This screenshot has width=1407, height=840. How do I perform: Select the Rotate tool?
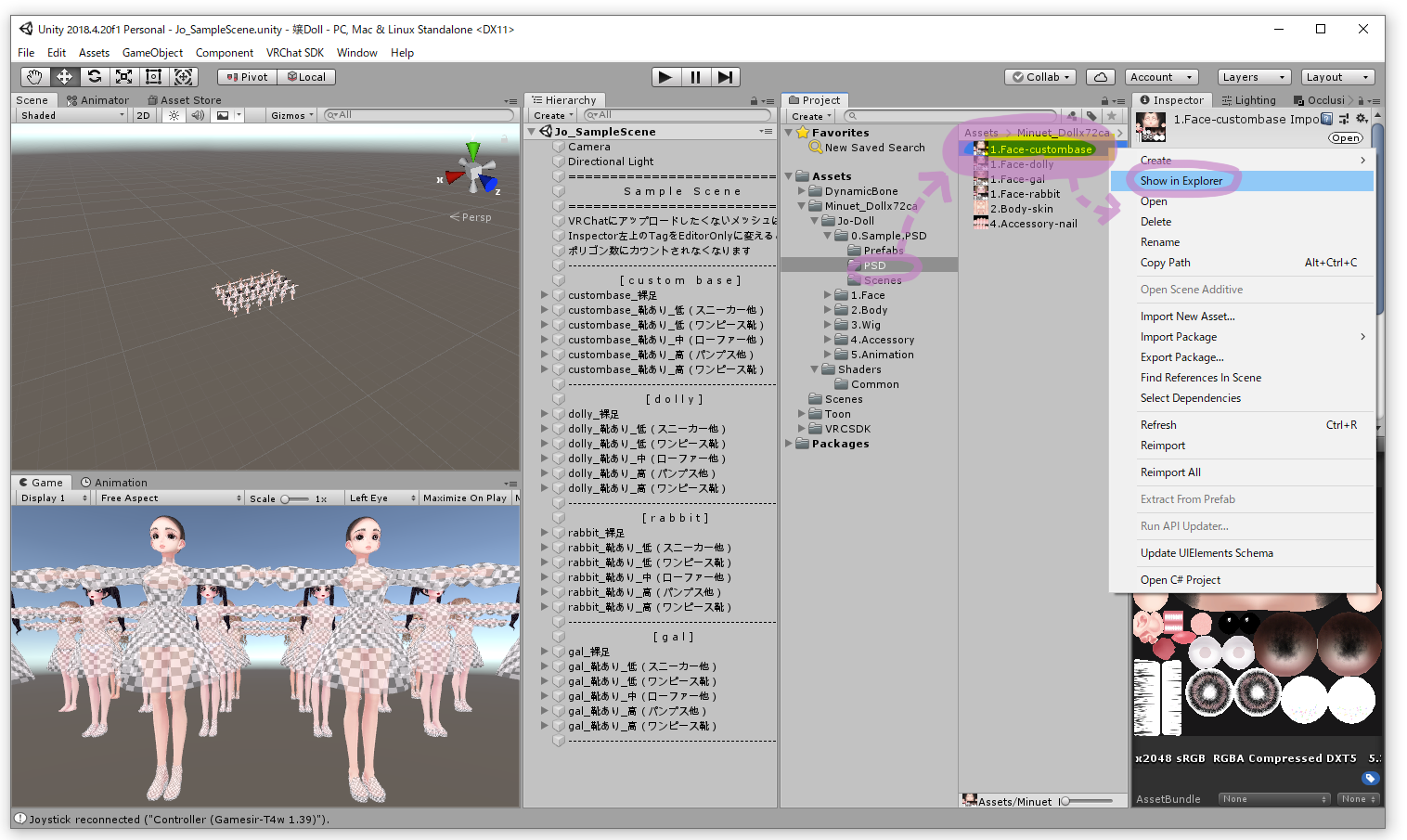(94, 77)
